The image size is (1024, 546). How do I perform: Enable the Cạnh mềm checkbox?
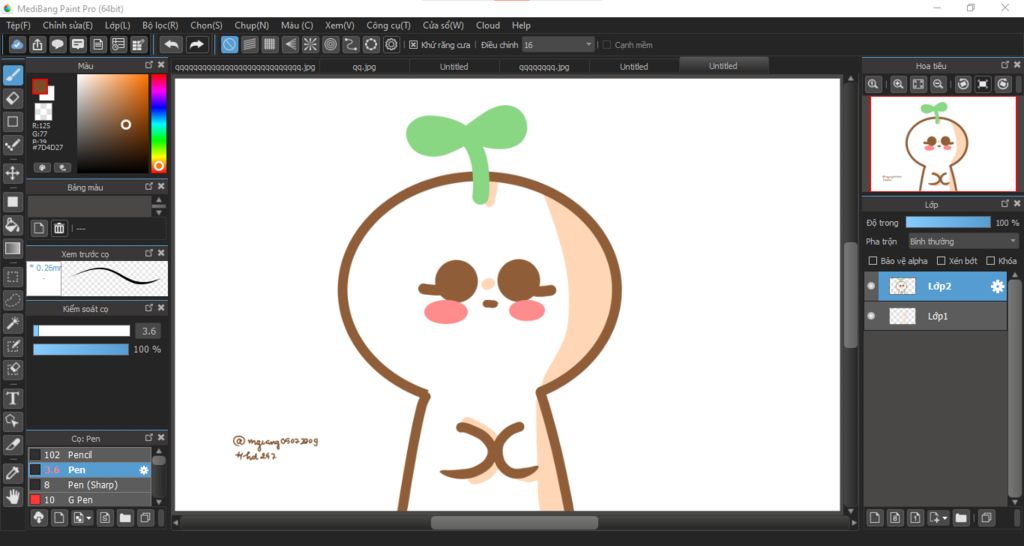(x=607, y=45)
